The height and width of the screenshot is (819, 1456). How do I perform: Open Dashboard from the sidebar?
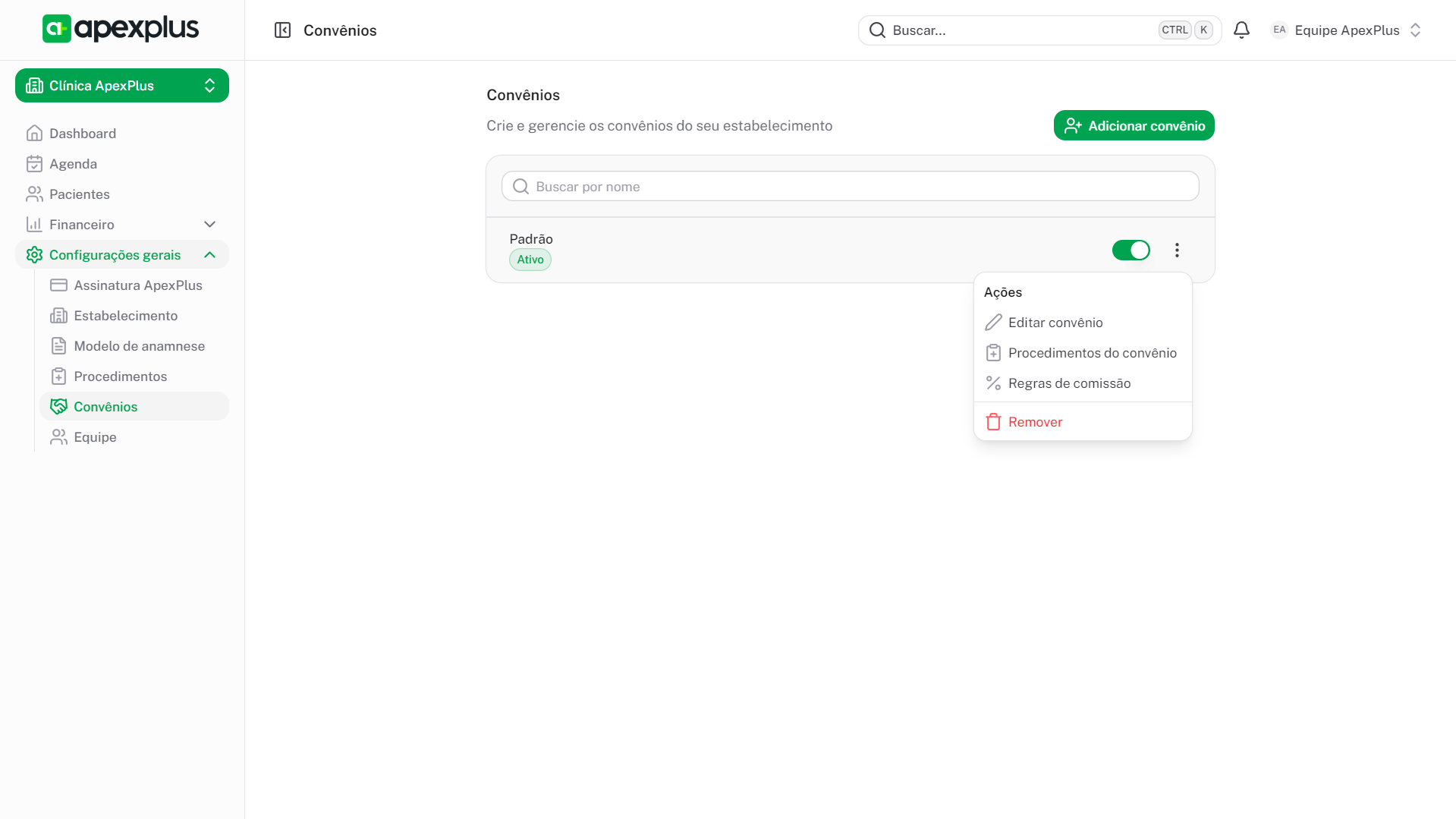coord(82,134)
